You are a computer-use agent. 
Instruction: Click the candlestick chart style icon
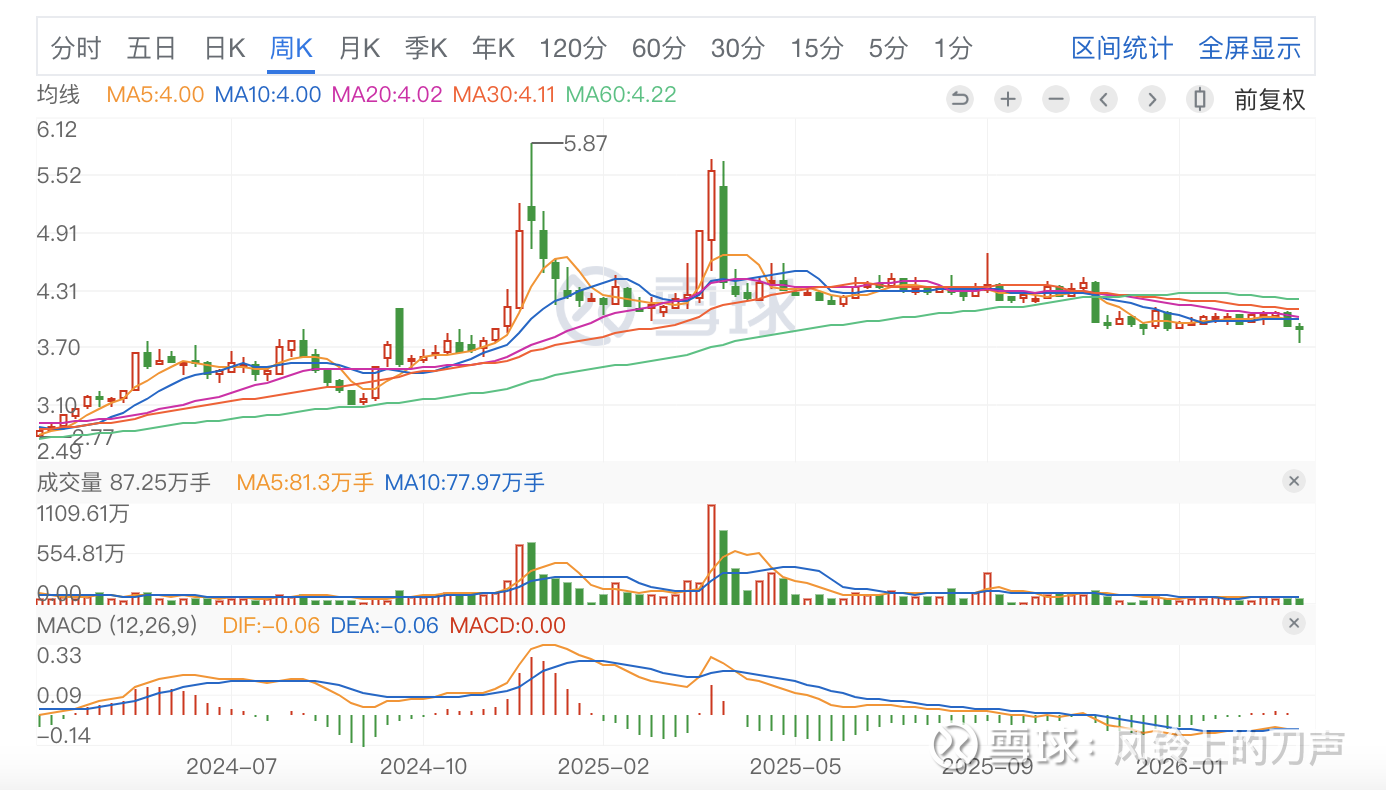[1200, 99]
